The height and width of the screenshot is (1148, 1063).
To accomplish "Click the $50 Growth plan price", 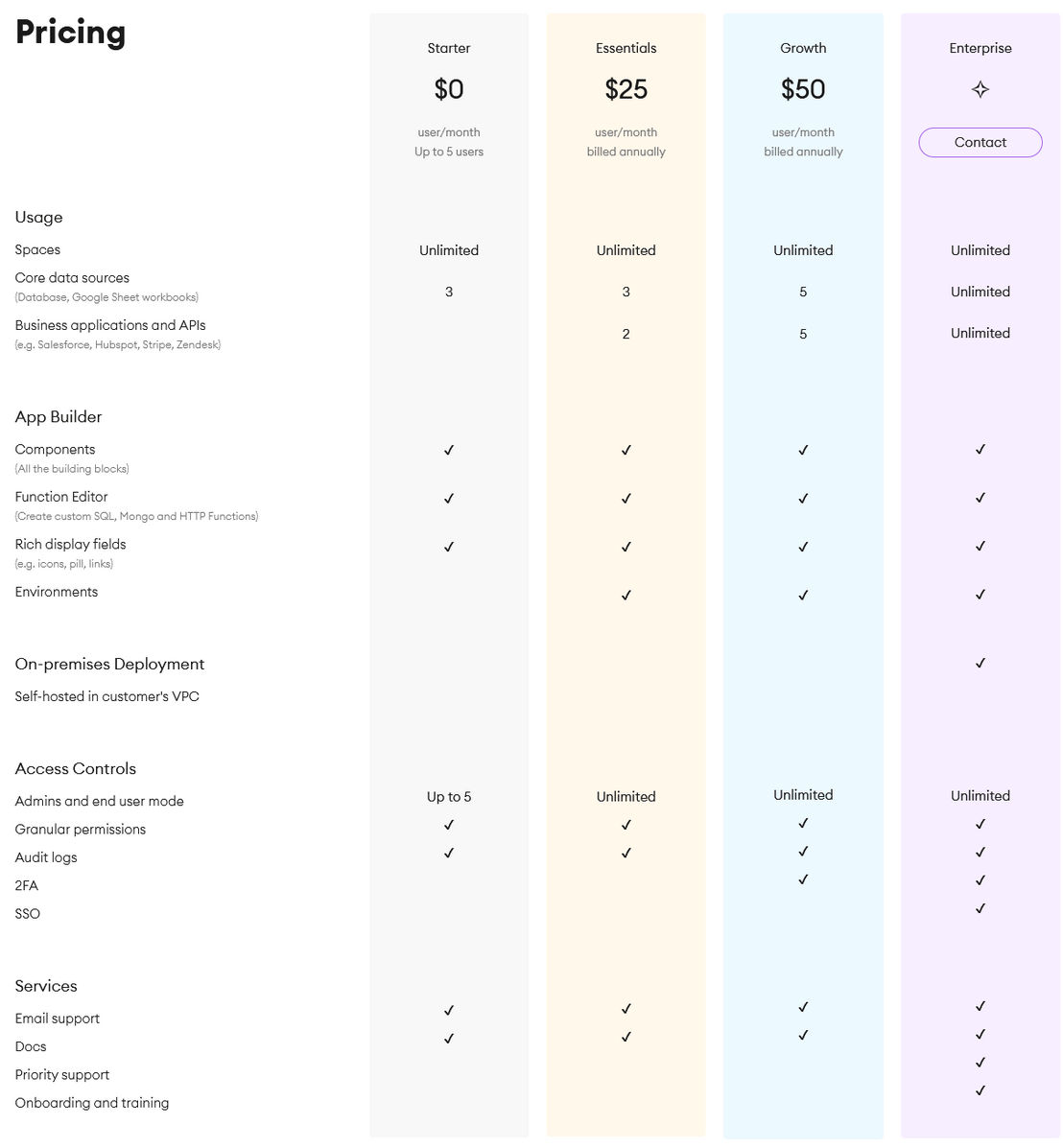I will coord(803,89).
